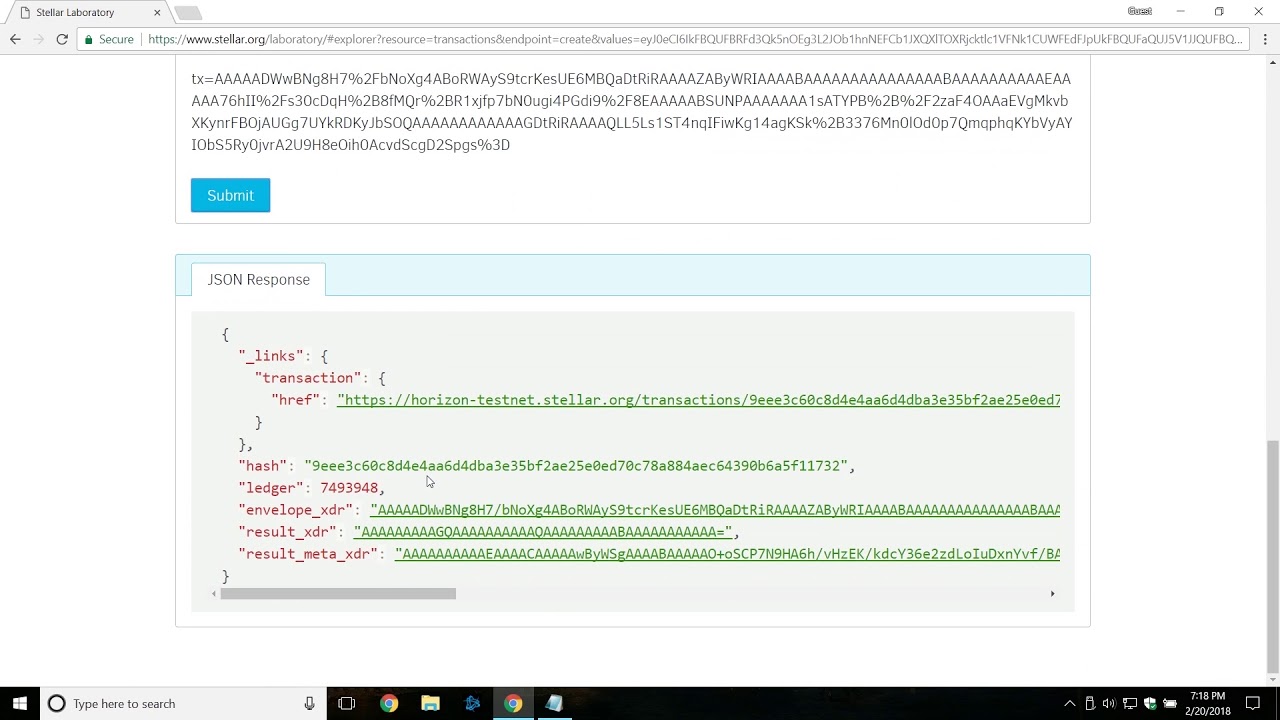This screenshot has height=720, width=1280.
Task: Click the tx= transaction query text
Action: click(x=631, y=112)
